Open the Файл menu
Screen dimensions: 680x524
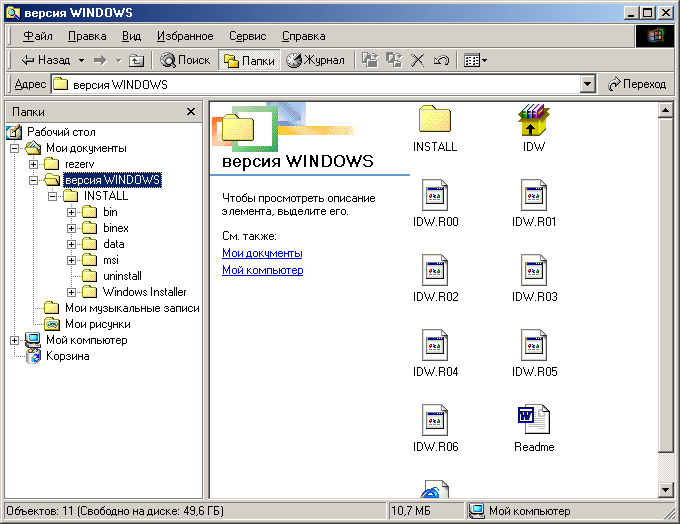[x=38, y=36]
